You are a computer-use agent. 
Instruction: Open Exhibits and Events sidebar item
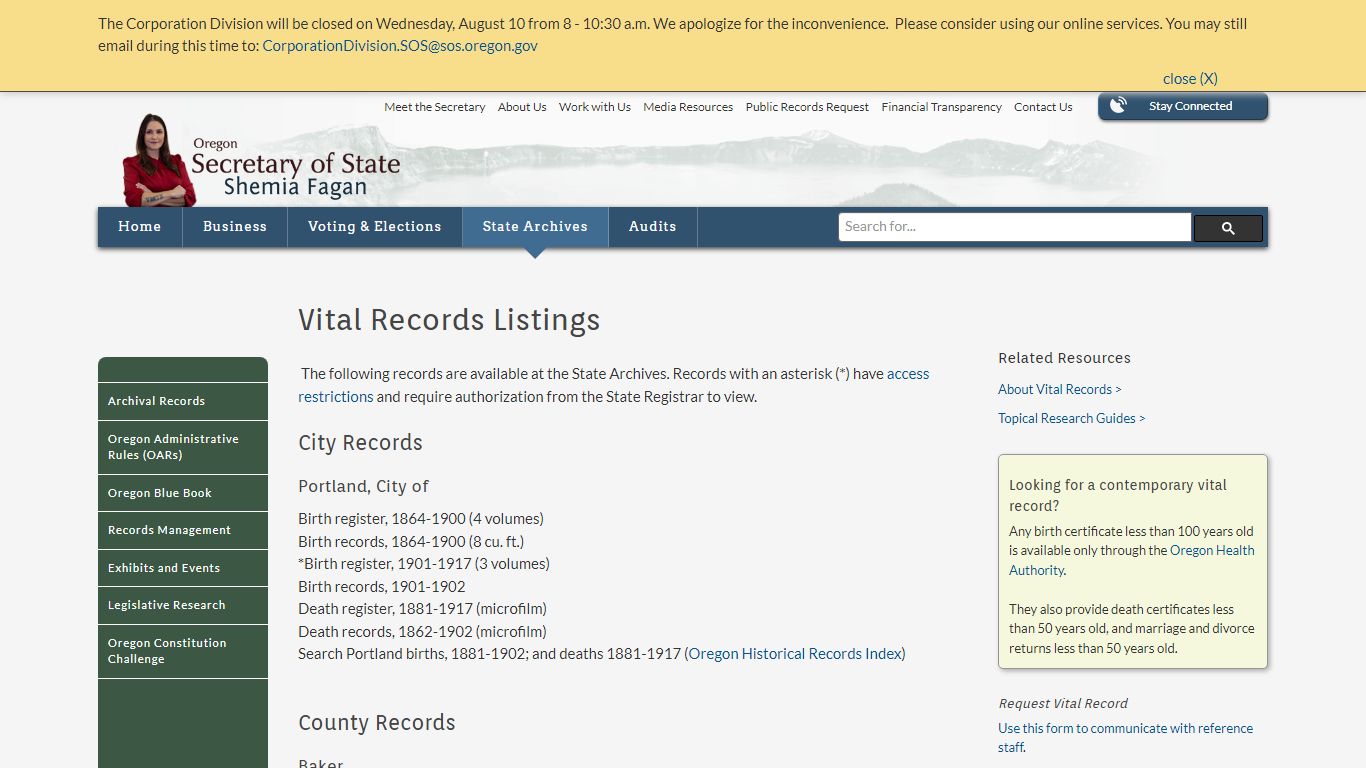[183, 568]
